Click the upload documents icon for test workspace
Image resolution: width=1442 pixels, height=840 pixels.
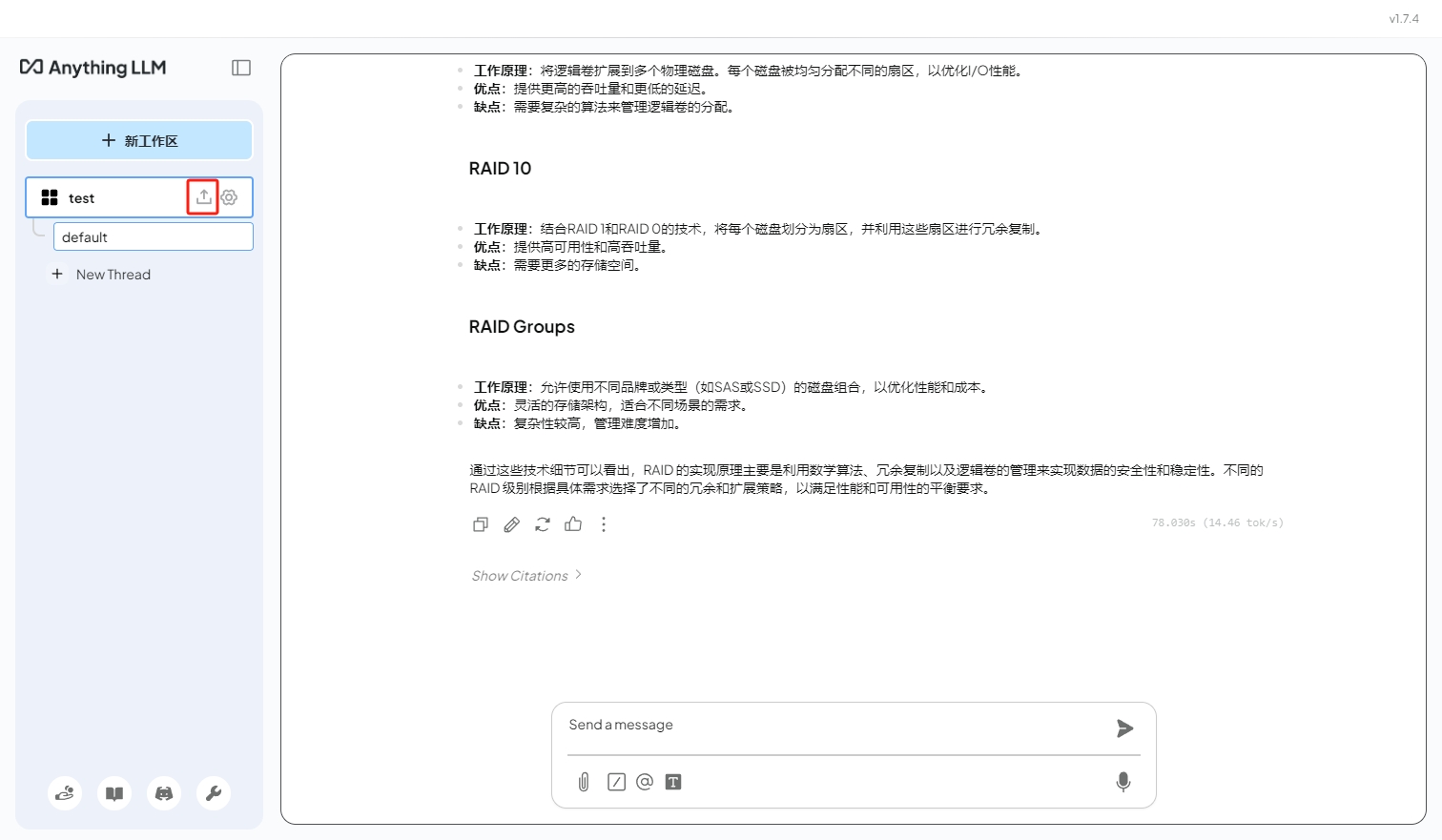pyautogui.click(x=203, y=197)
